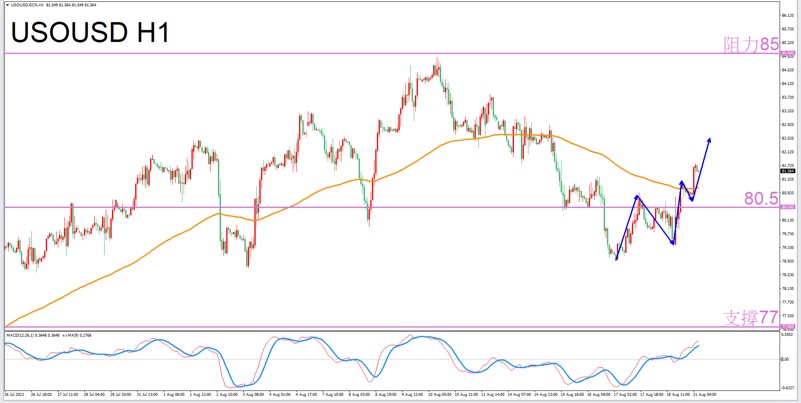Select the 阻力85 resistance label
This screenshot has width=801, height=403.
(x=750, y=45)
